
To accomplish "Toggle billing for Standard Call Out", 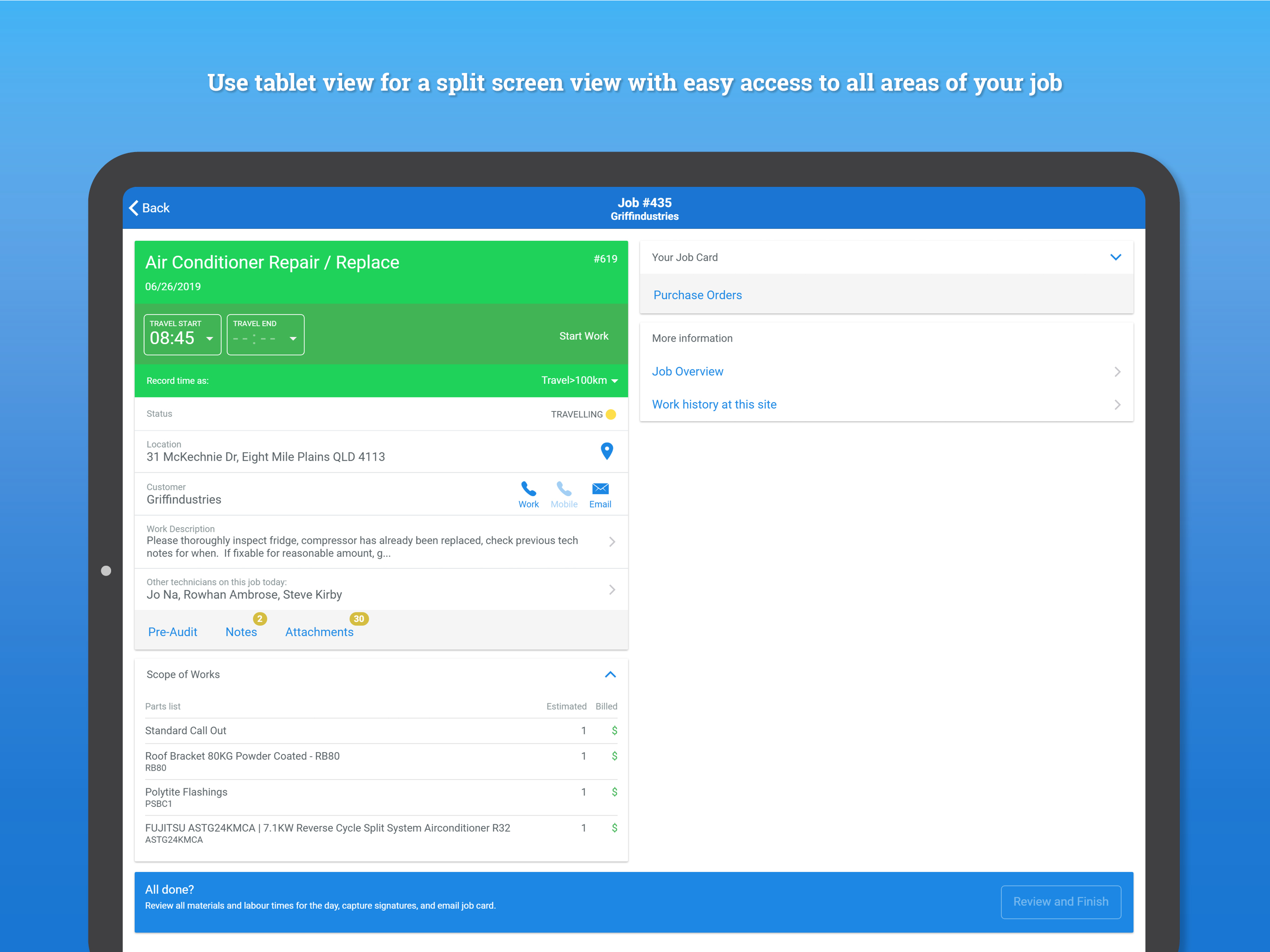I will point(615,730).
